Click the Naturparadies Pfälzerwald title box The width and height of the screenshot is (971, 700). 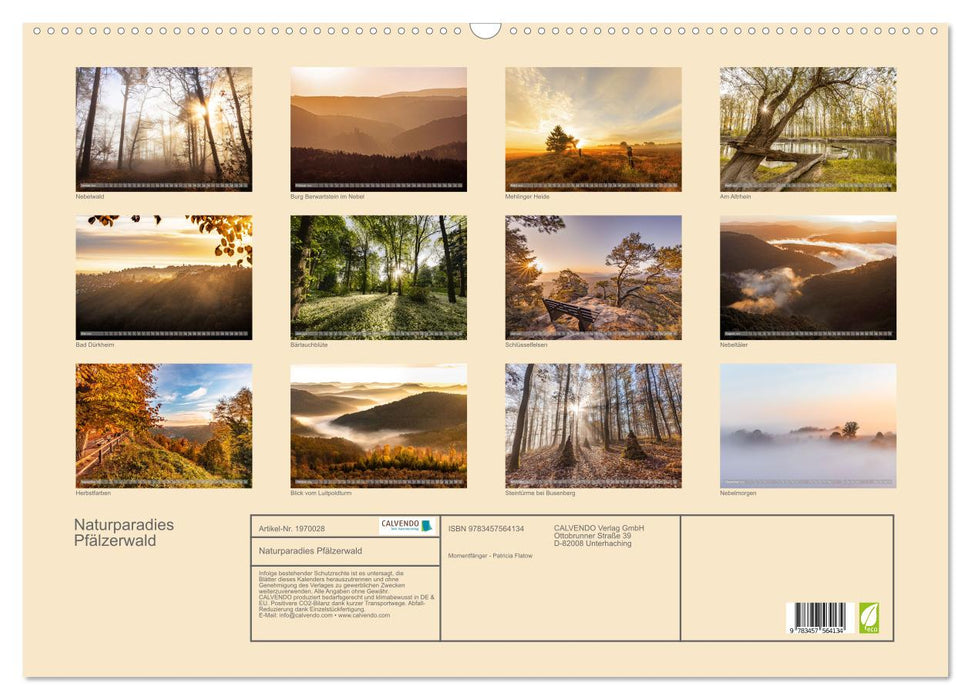pyautogui.click(x=313, y=550)
